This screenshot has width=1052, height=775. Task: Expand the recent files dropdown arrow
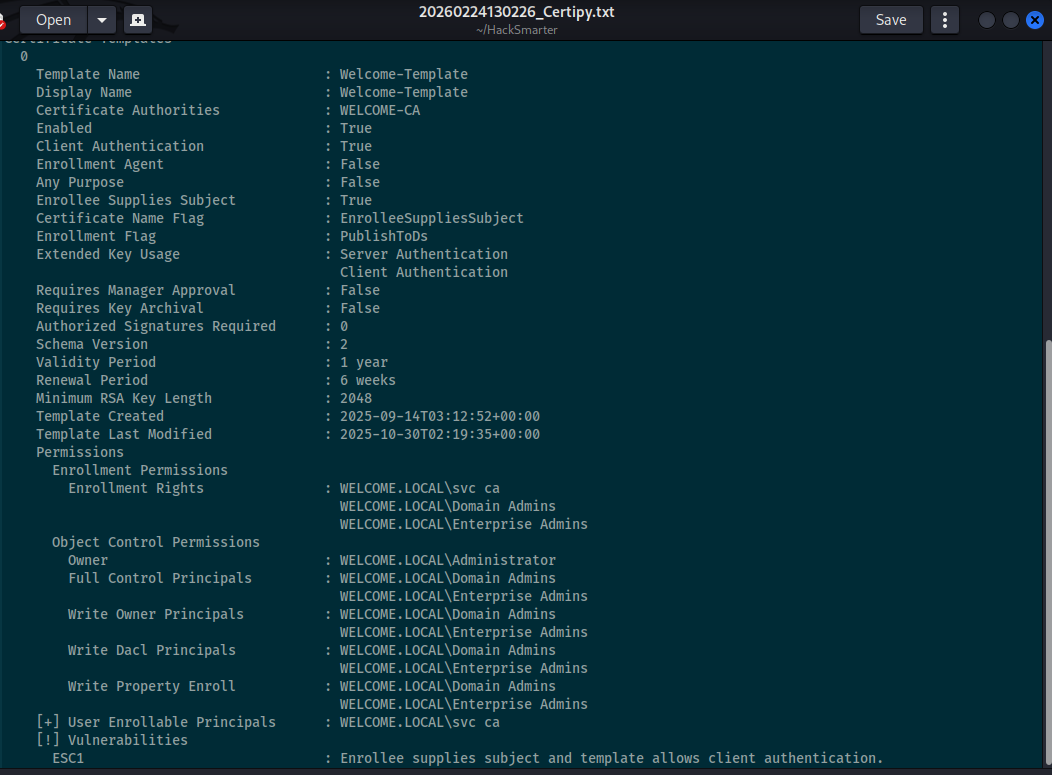[102, 20]
